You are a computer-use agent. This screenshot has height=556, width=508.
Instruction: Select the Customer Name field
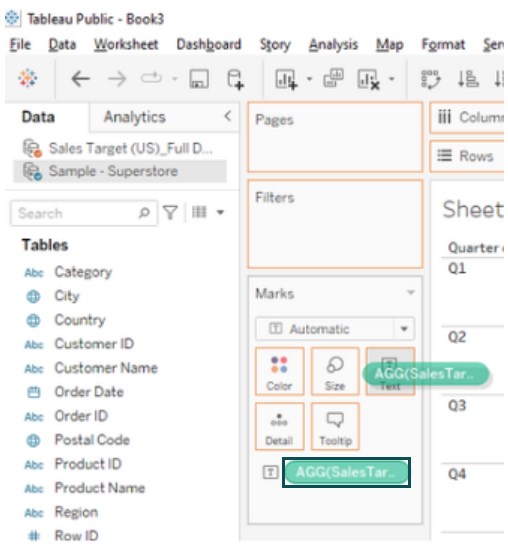(106, 368)
